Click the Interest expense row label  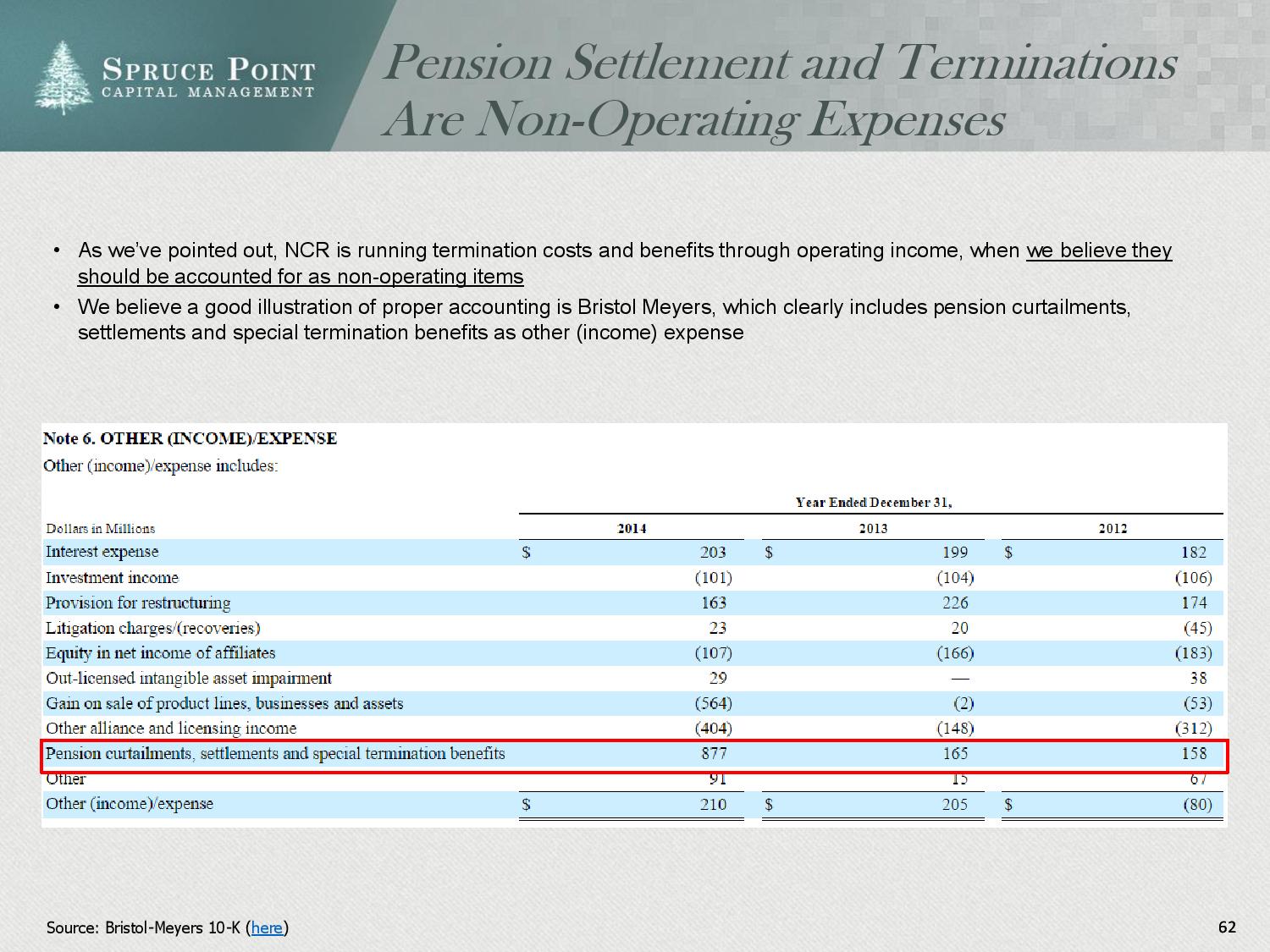102,552
